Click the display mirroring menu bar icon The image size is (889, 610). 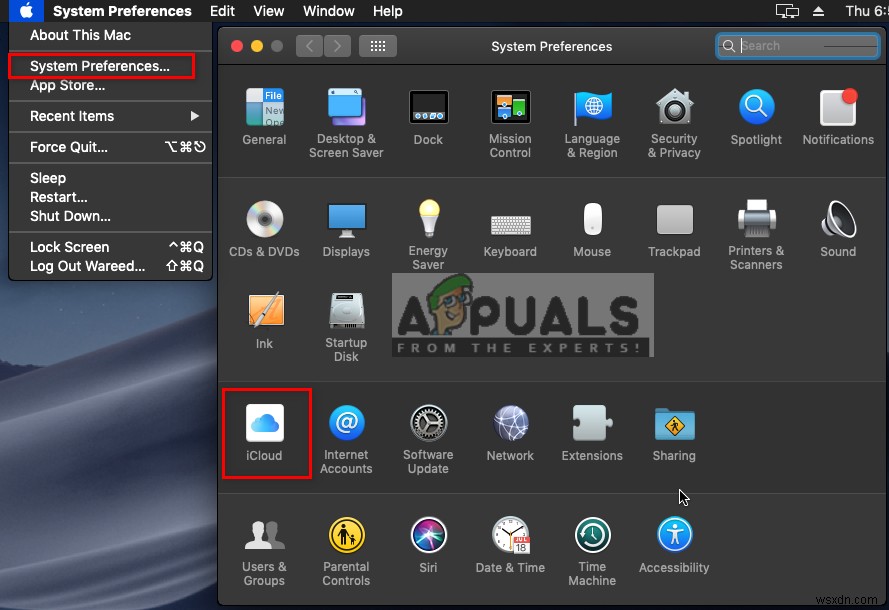click(787, 11)
